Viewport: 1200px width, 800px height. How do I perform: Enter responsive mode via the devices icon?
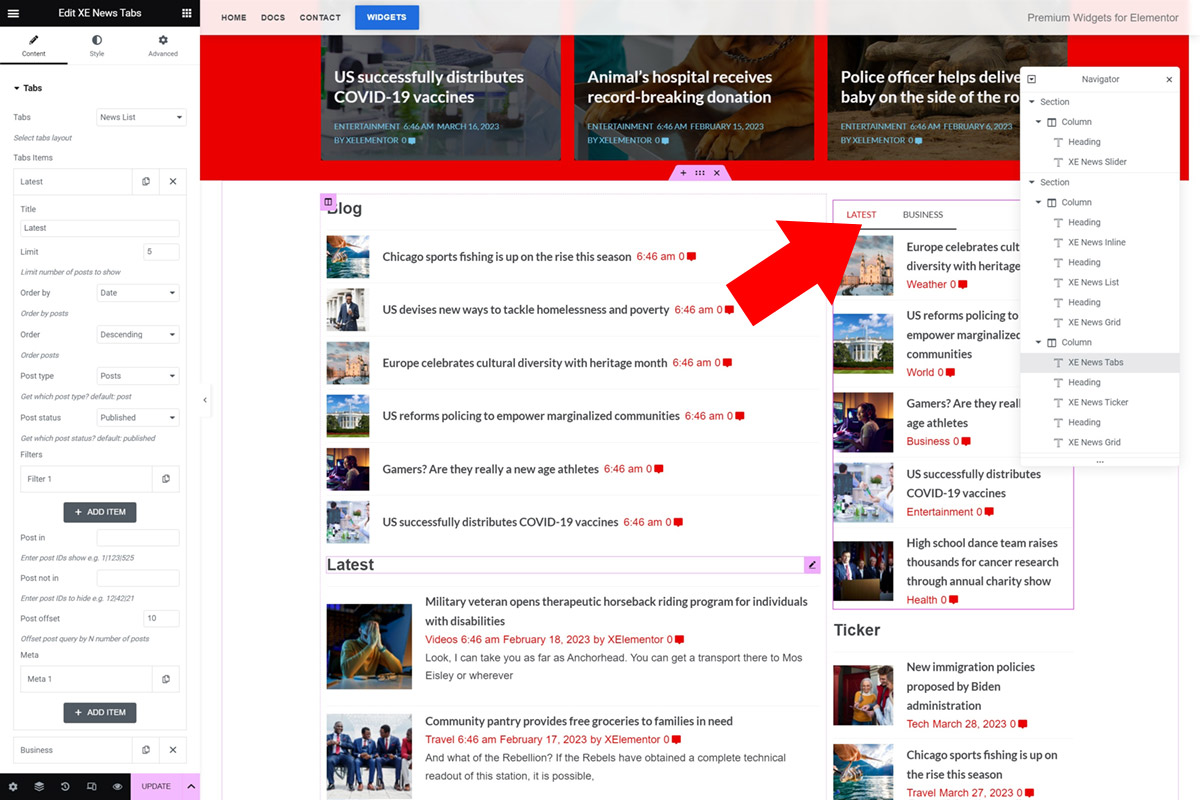pyautogui.click(x=89, y=786)
